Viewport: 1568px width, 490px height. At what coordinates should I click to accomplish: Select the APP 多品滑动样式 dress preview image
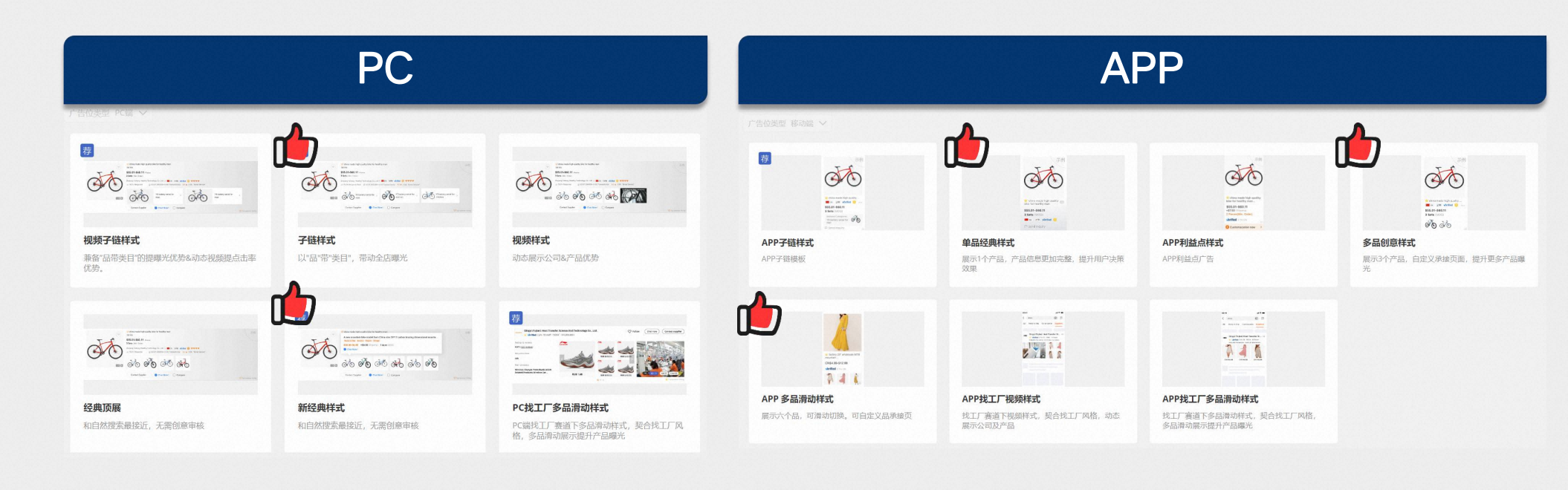click(843, 349)
